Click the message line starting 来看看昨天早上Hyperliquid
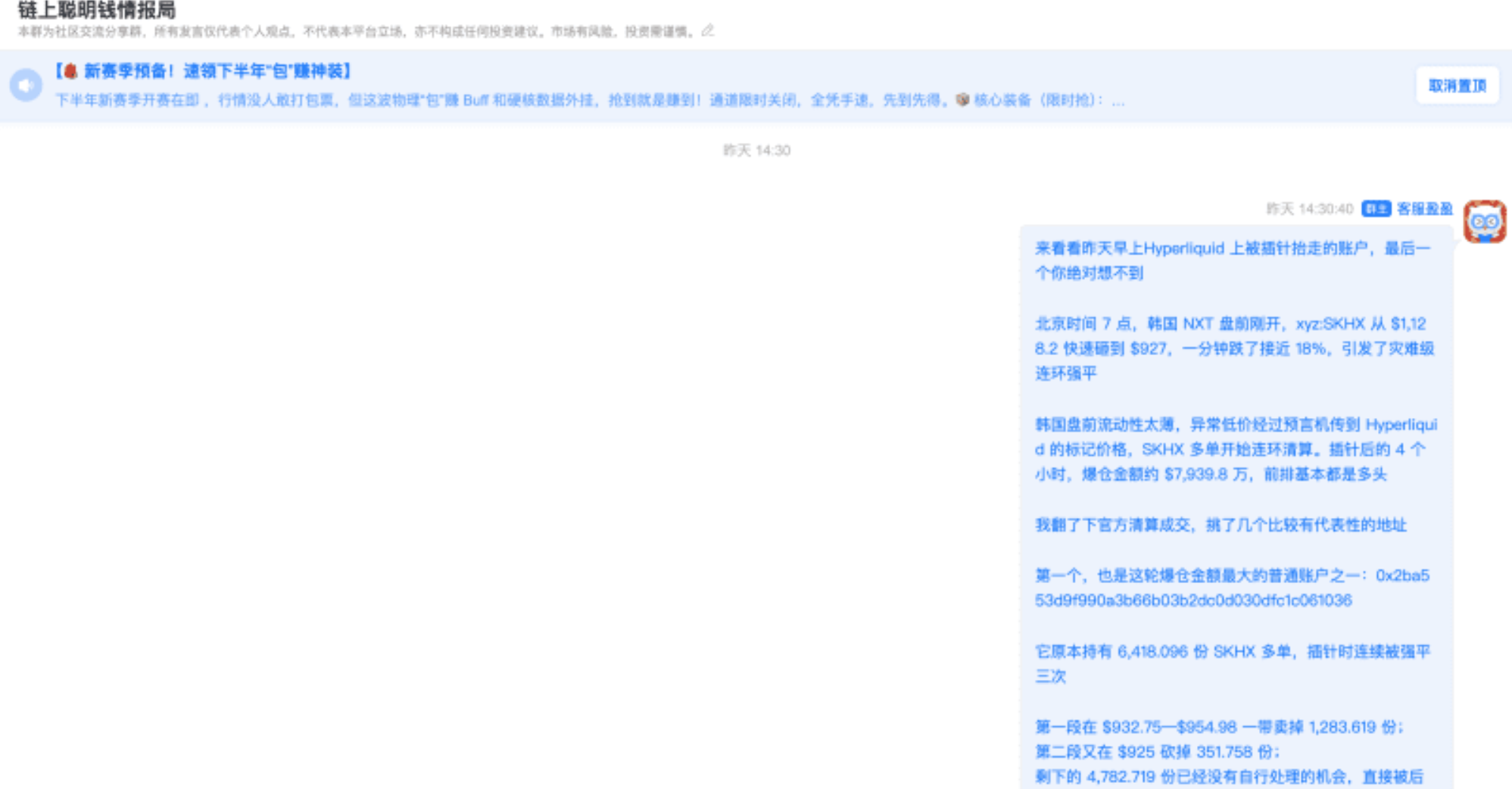Image resolution: width=1512 pixels, height=789 pixels. (1233, 260)
